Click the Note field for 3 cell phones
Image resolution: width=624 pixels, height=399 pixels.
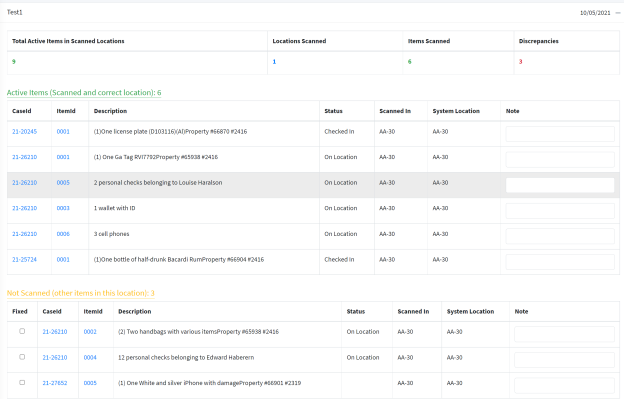pyautogui.click(x=560, y=236)
